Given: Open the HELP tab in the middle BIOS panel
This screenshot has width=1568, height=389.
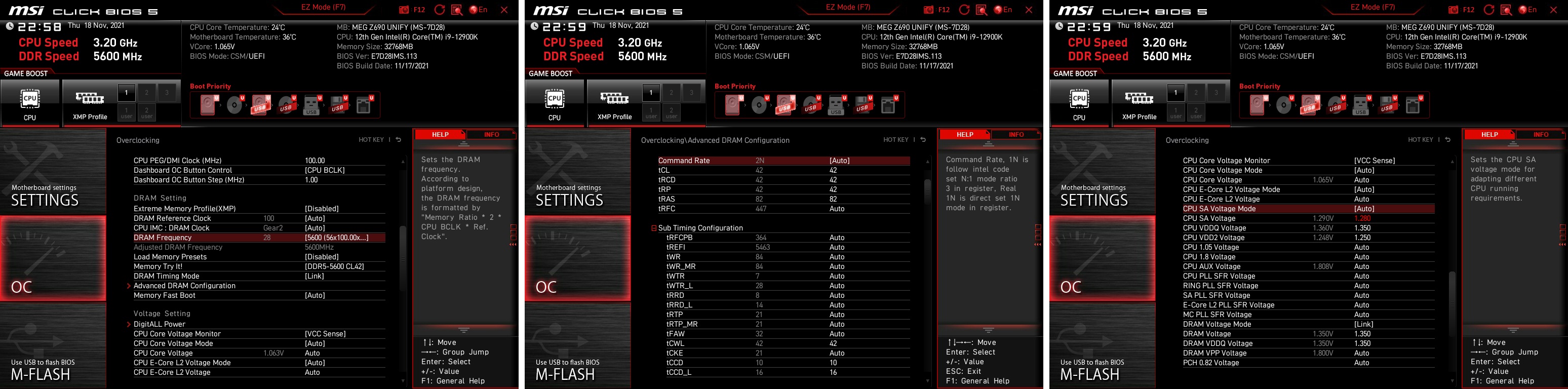Looking at the screenshot, I should [x=965, y=135].
